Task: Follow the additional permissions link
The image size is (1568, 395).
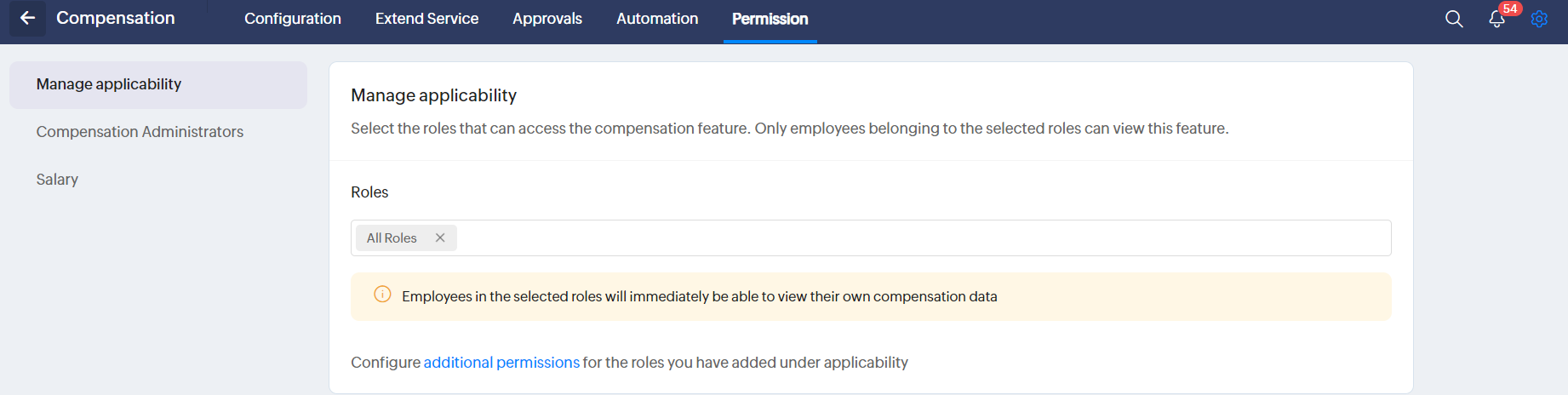Action: point(501,363)
